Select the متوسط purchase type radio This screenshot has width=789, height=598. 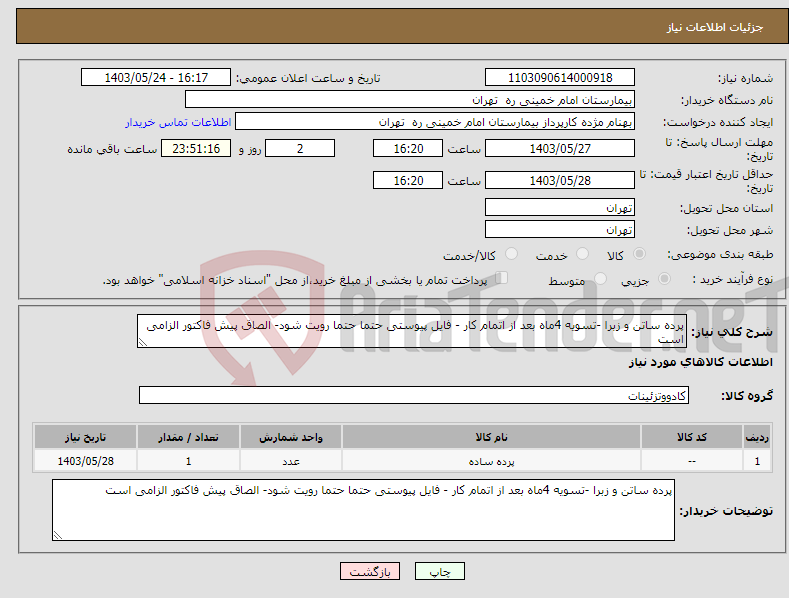(600, 278)
